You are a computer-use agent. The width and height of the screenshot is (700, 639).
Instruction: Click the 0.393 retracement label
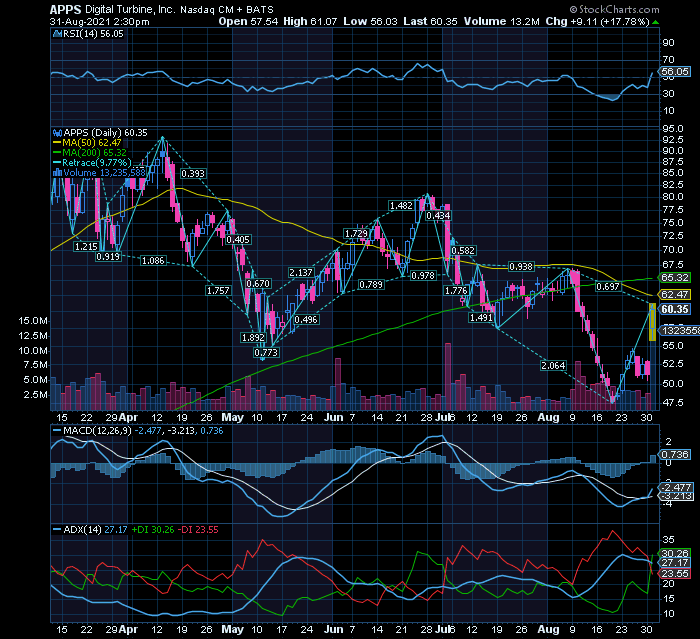(193, 174)
